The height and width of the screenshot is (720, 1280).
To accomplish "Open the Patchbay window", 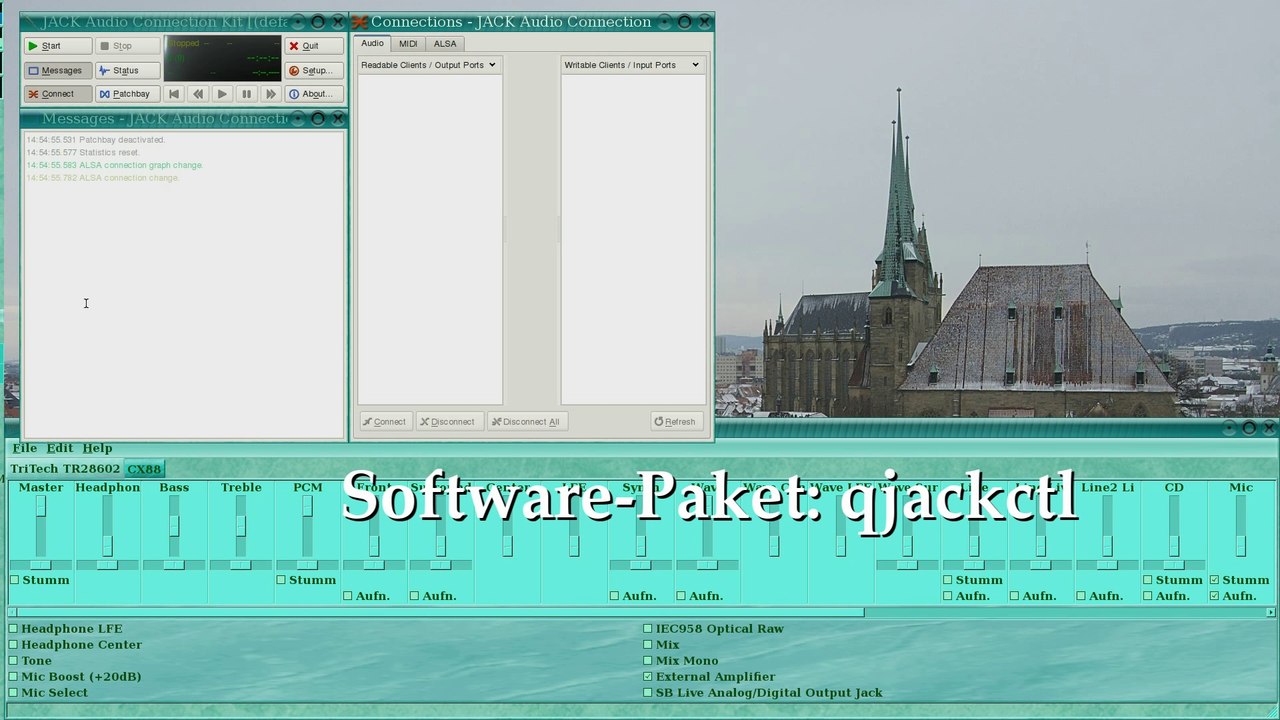I will tap(126, 94).
